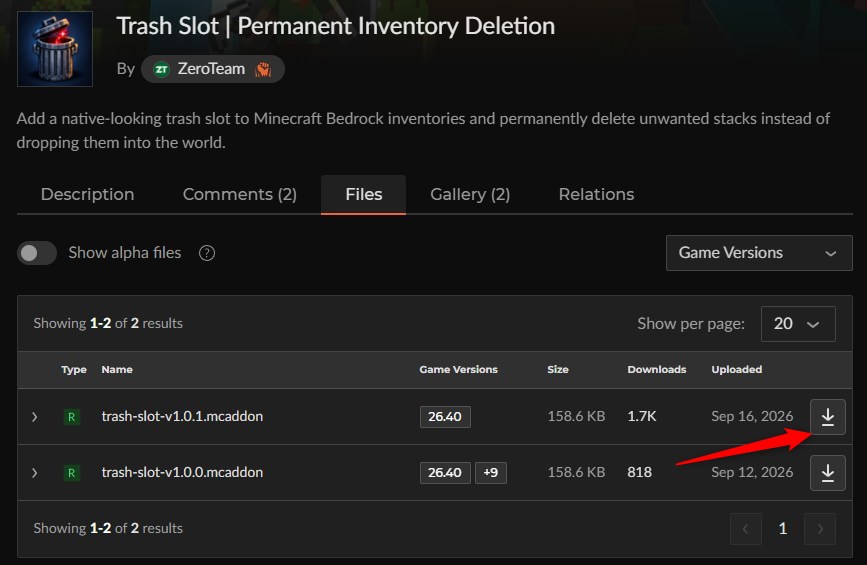
Task: Open the Gallery (2) tab
Action: tap(470, 195)
